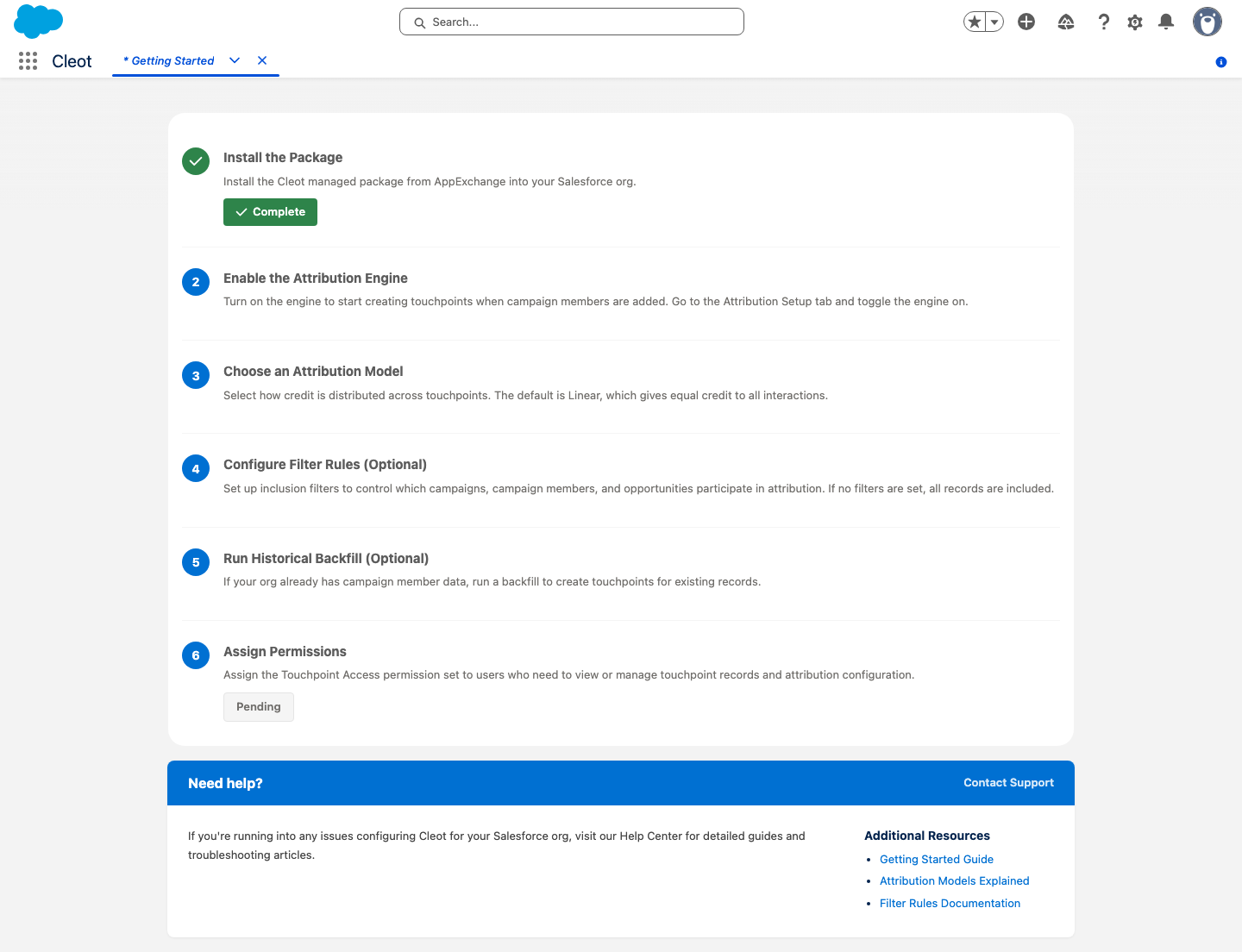Click the Salesforce cloud logo
Viewport: 1242px width, 952px height.
39,22
